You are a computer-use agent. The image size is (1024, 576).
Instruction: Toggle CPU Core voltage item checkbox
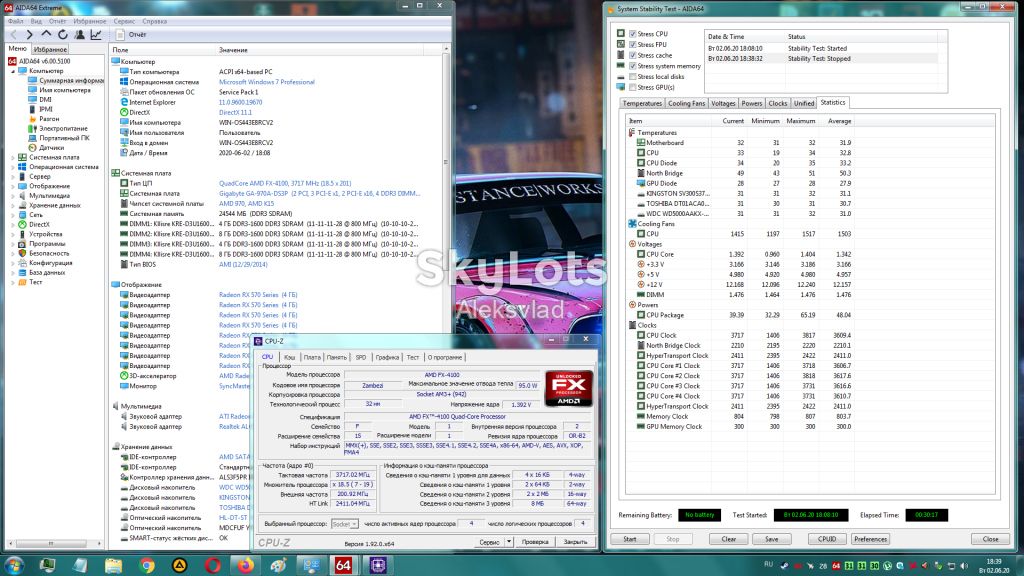coord(641,254)
